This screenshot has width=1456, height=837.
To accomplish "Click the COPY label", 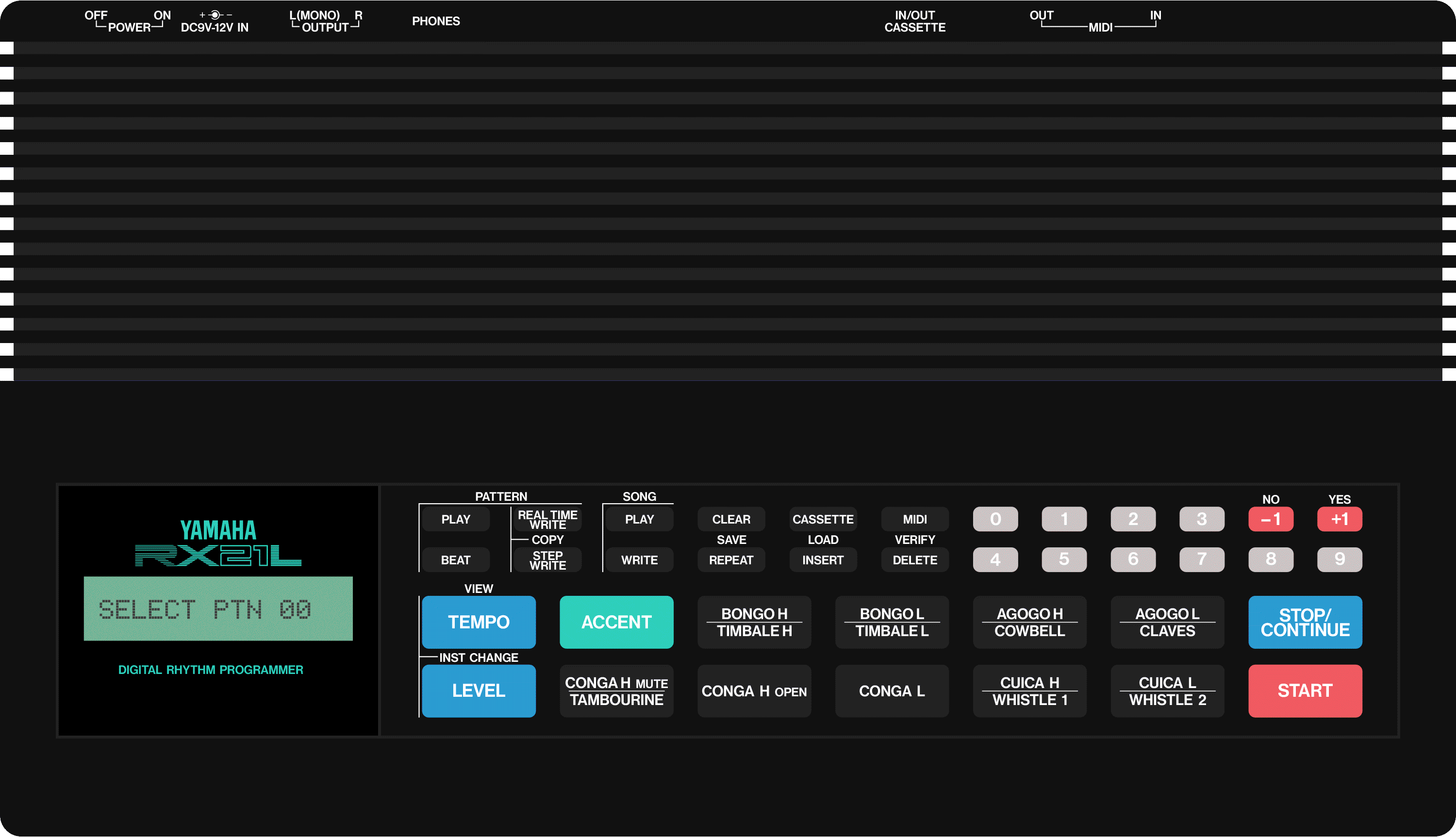I will coord(547,540).
